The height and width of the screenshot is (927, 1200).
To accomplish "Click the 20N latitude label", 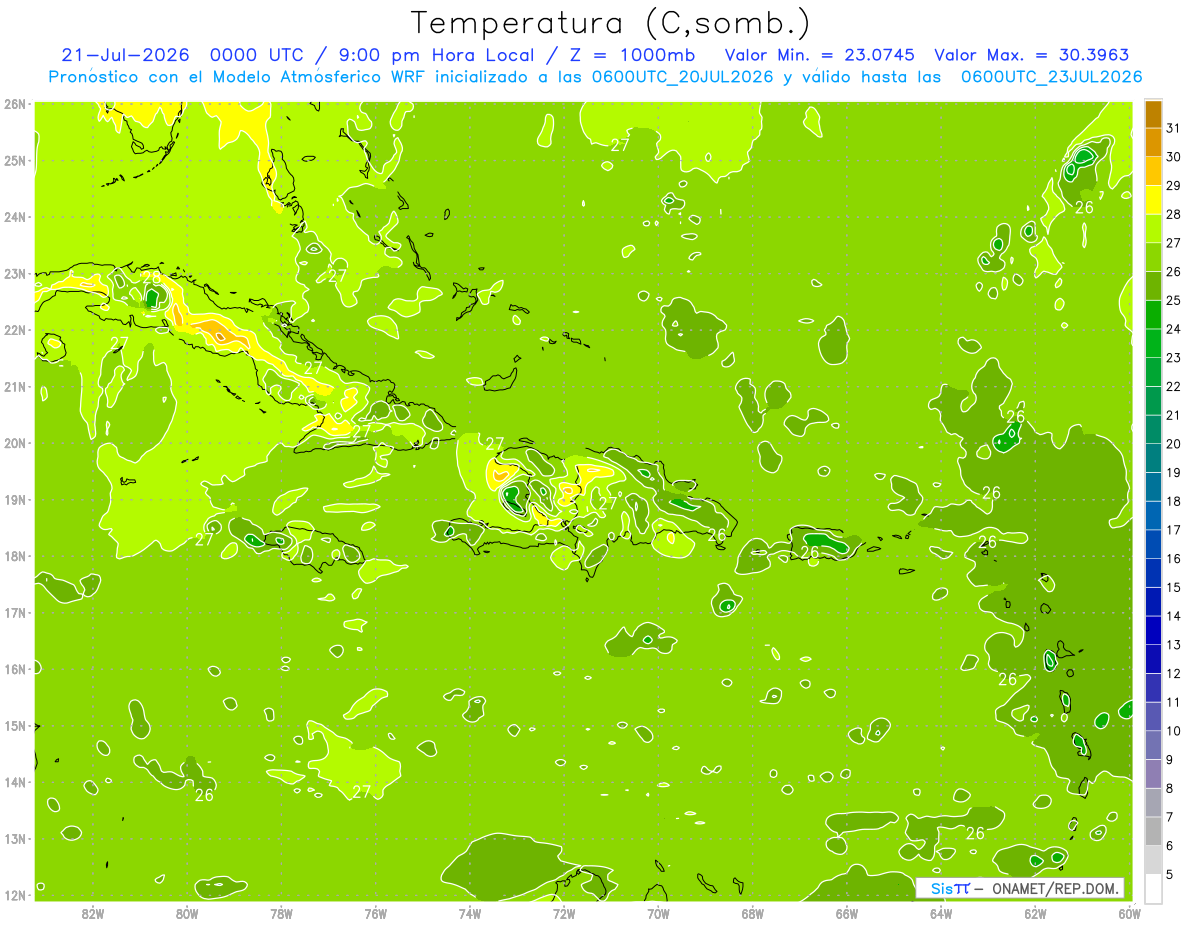I will tap(15, 443).
